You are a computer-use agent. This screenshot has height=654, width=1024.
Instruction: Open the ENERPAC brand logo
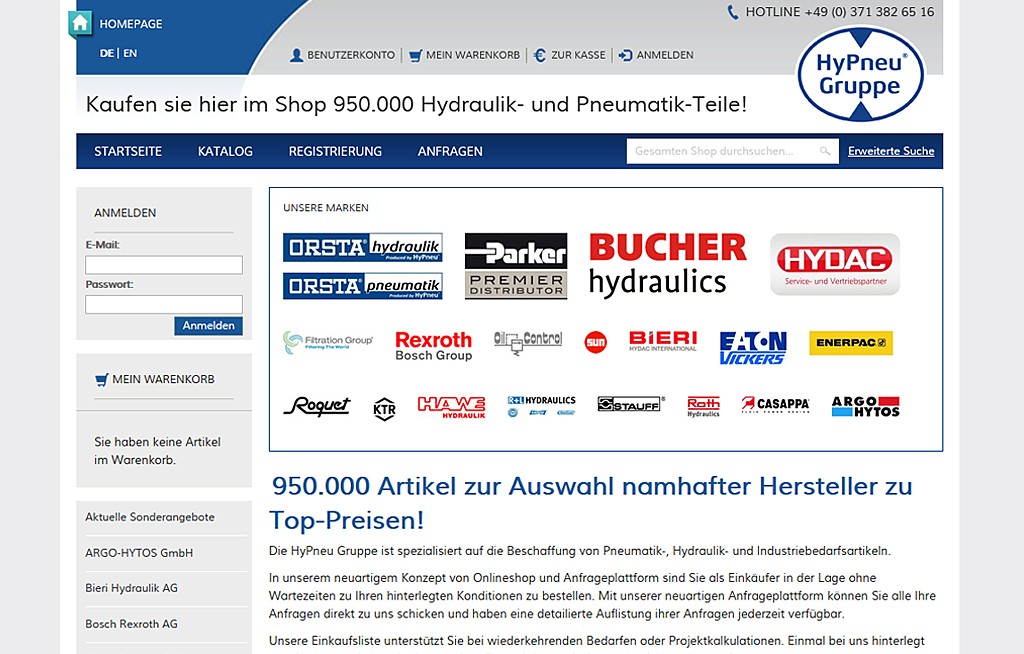click(x=850, y=343)
